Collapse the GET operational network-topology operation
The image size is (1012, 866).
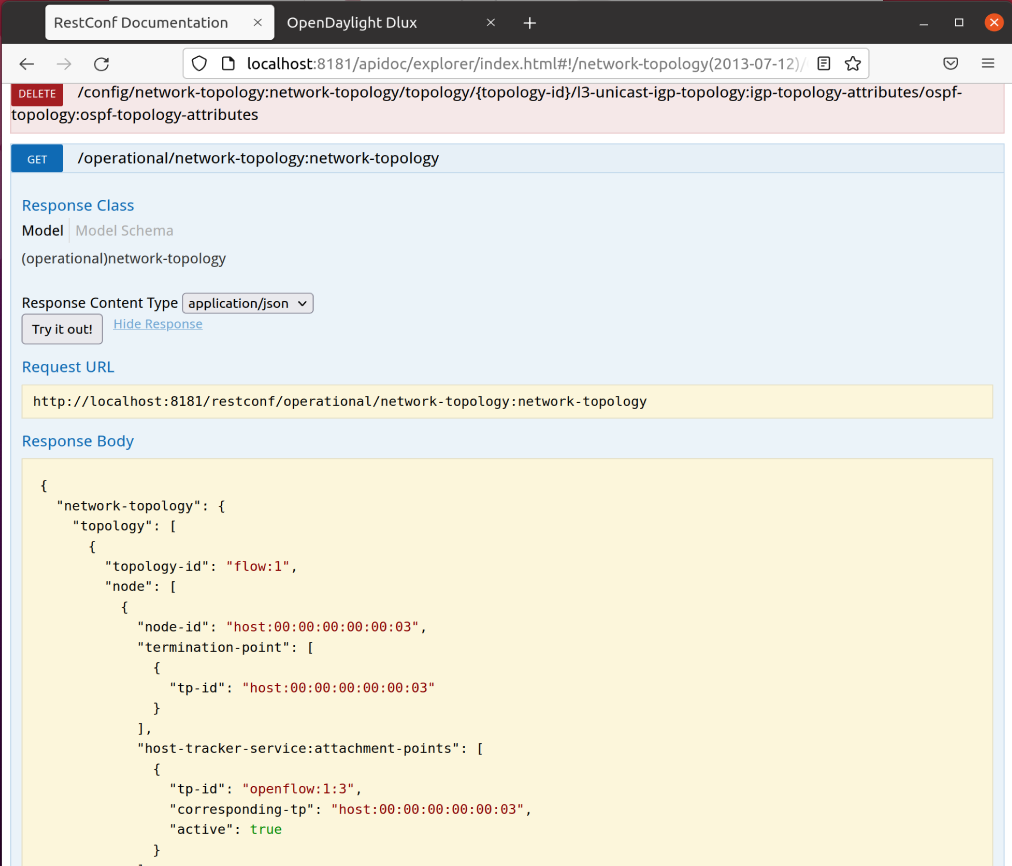pyautogui.click(x=258, y=158)
